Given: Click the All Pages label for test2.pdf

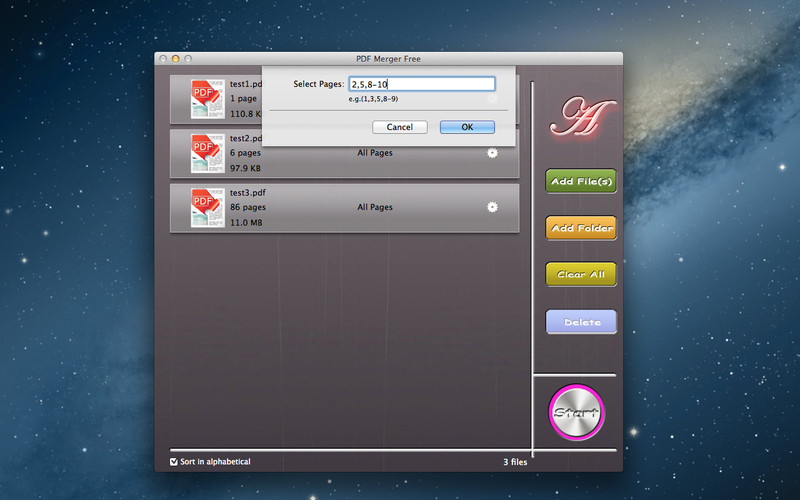Looking at the screenshot, I should click(375, 153).
